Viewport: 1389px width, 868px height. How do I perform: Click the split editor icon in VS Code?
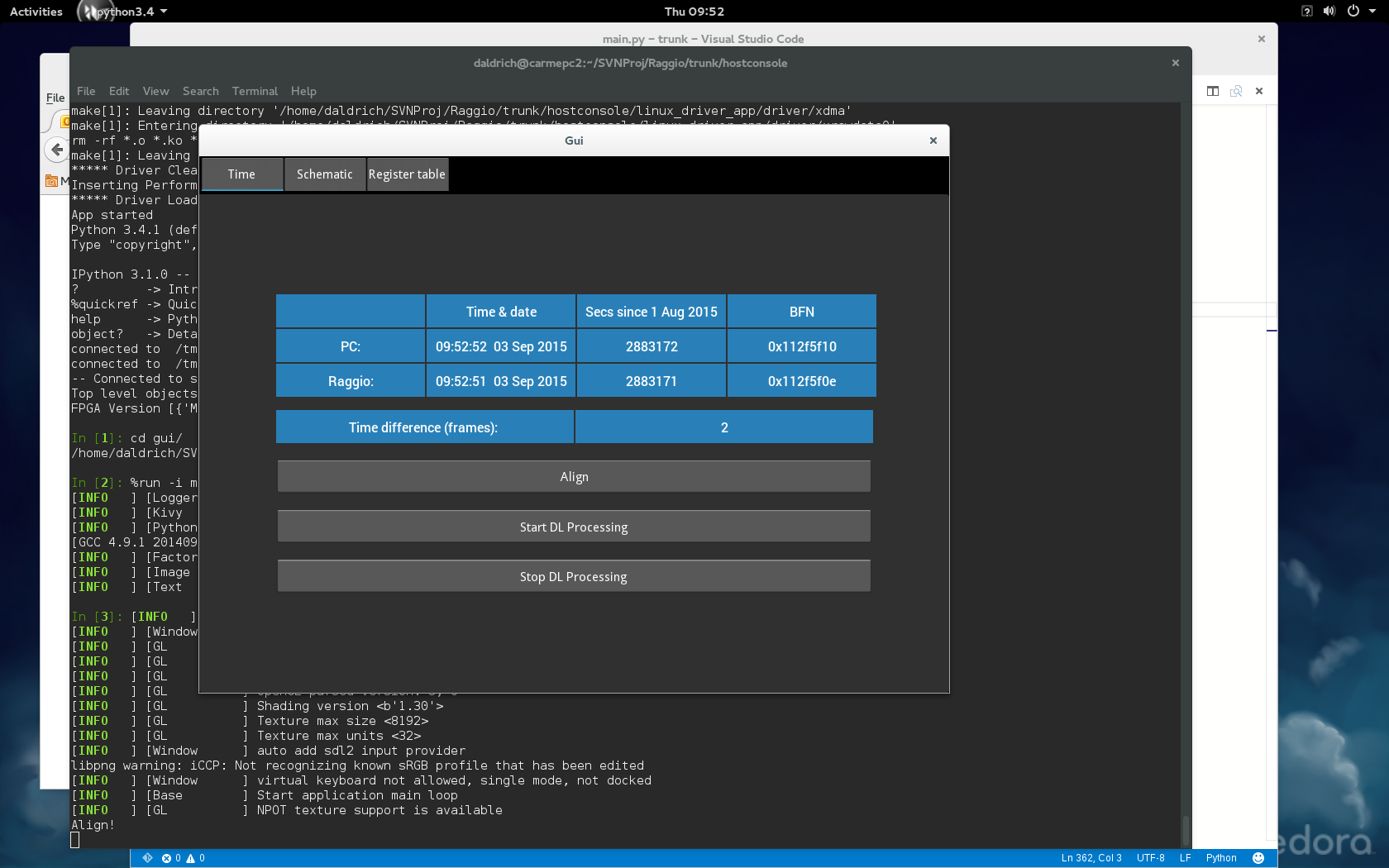1213,91
